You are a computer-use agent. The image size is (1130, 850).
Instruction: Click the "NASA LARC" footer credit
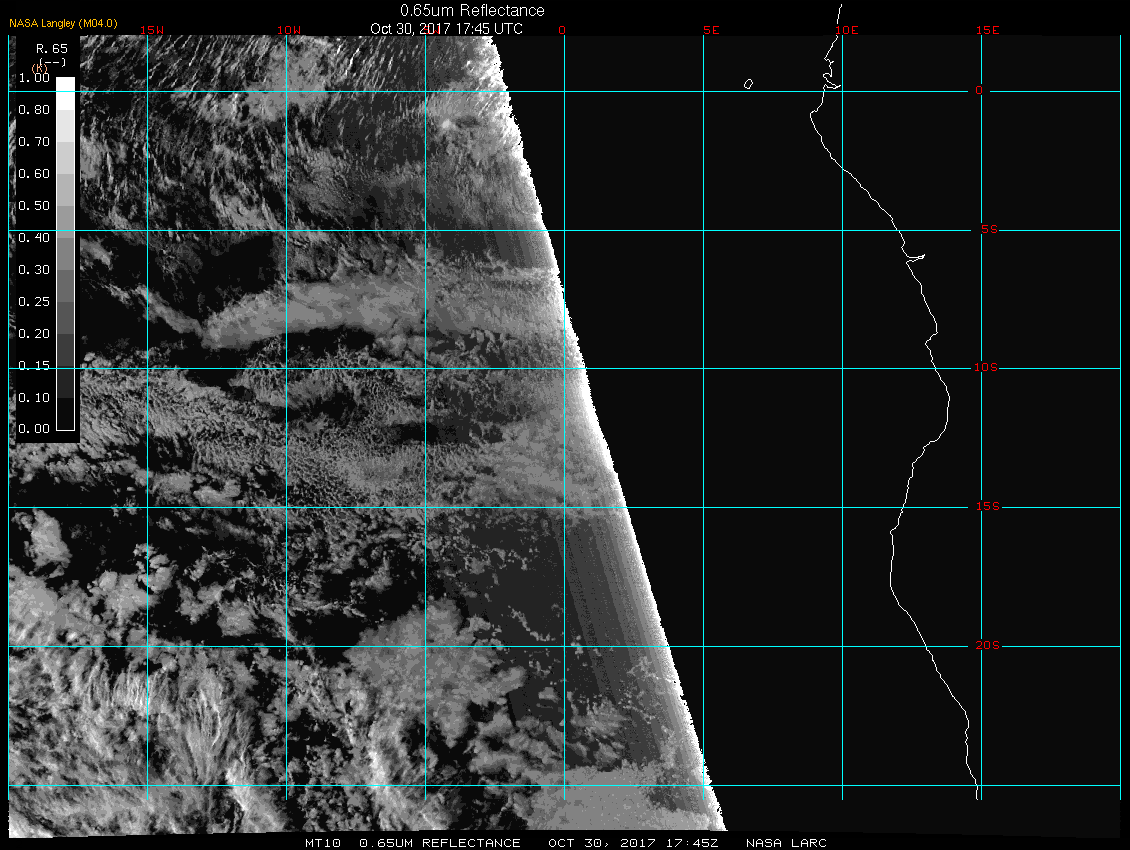point(786,843)
